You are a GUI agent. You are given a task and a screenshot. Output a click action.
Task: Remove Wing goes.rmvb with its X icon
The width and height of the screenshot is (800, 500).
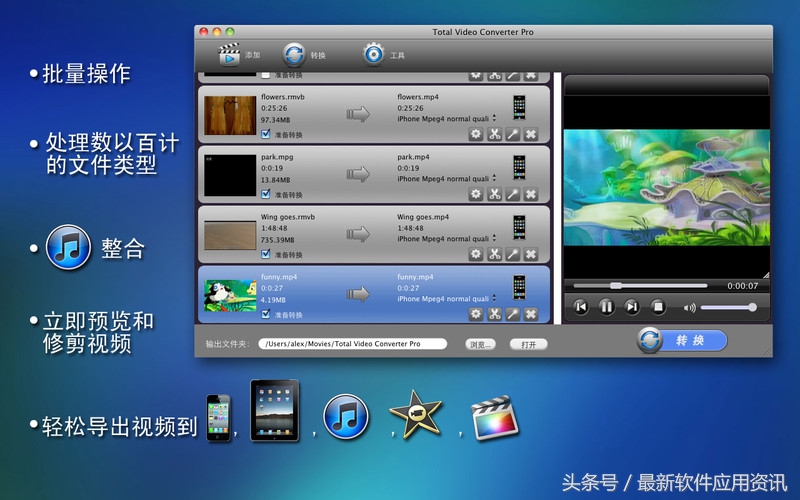point(531,254)
